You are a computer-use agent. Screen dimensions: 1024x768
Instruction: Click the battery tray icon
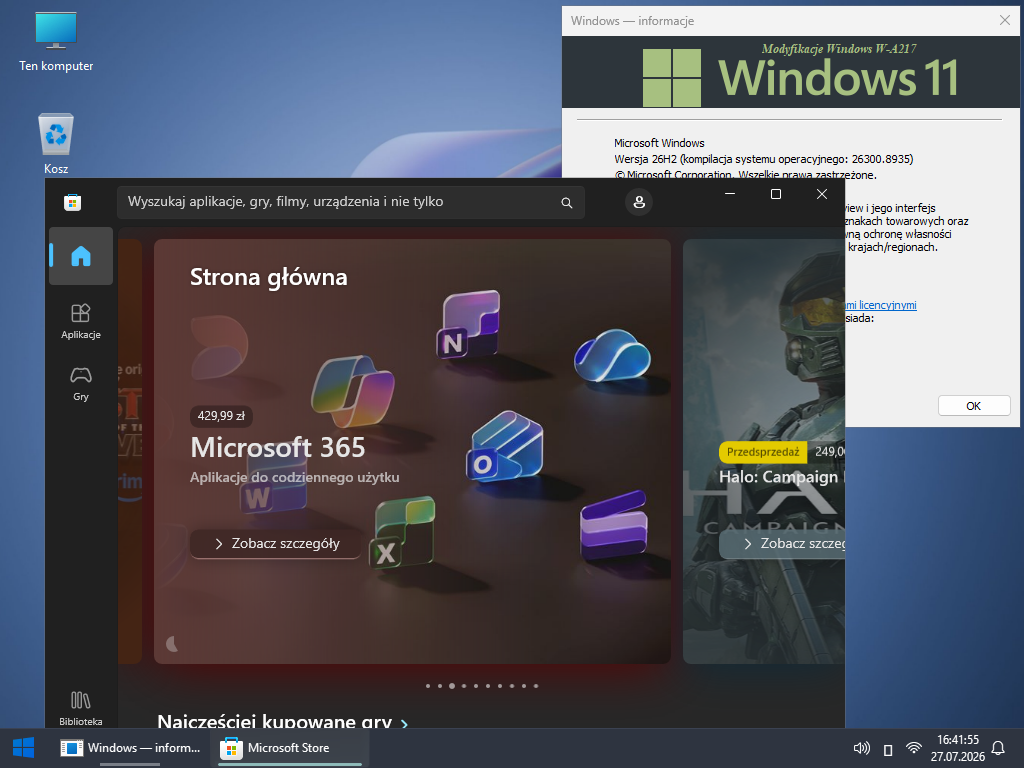pyautogui.click(x=888, y=749)
